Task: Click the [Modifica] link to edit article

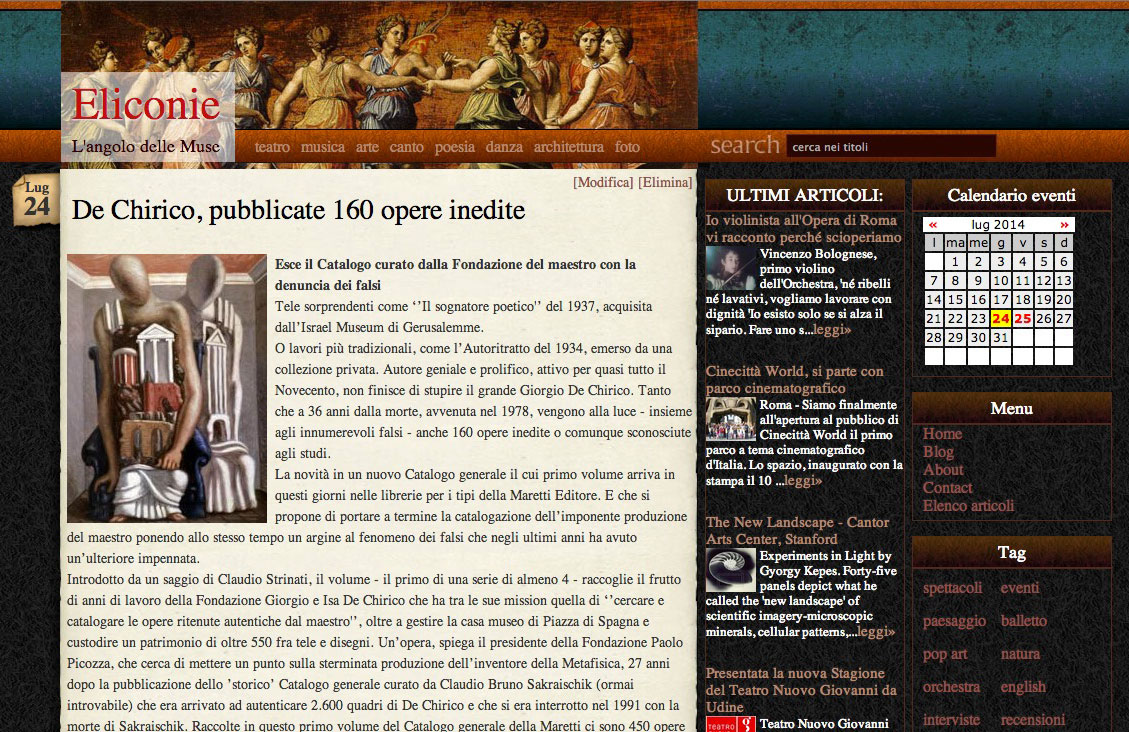Action: point(603,182)
